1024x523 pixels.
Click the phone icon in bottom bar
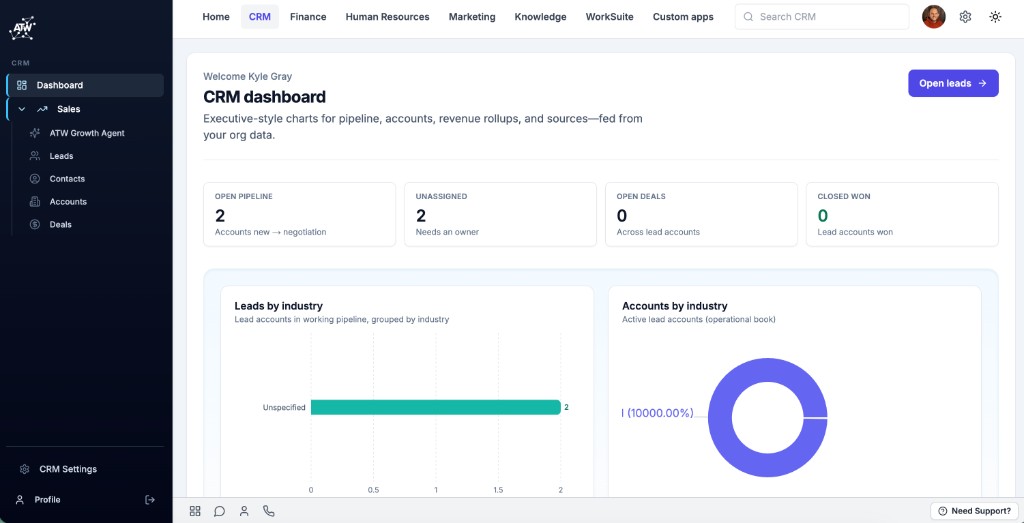pos(268,511)
